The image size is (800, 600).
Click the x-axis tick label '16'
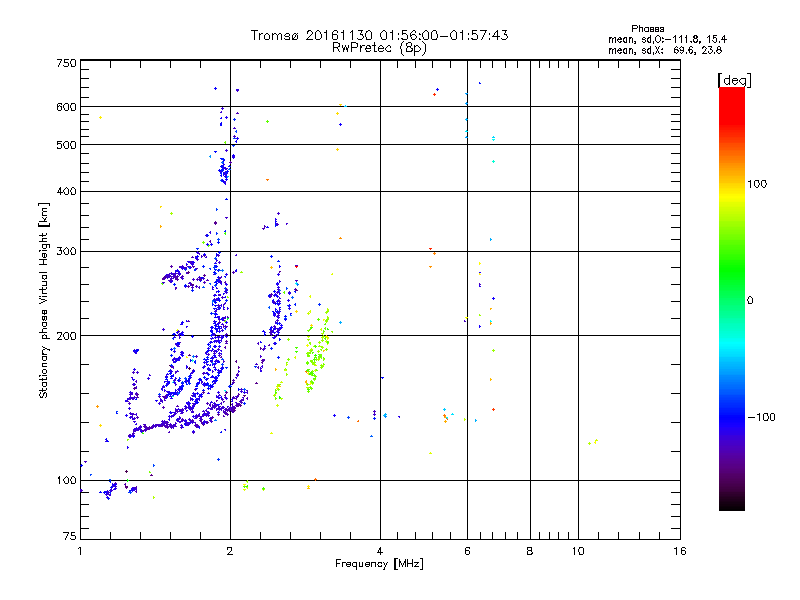coord(680,551)
